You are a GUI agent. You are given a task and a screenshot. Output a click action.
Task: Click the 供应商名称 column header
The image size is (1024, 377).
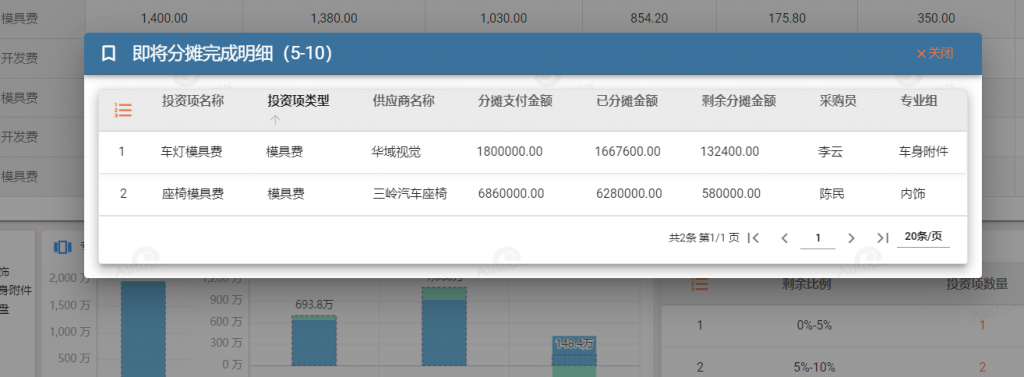[404, 101]
